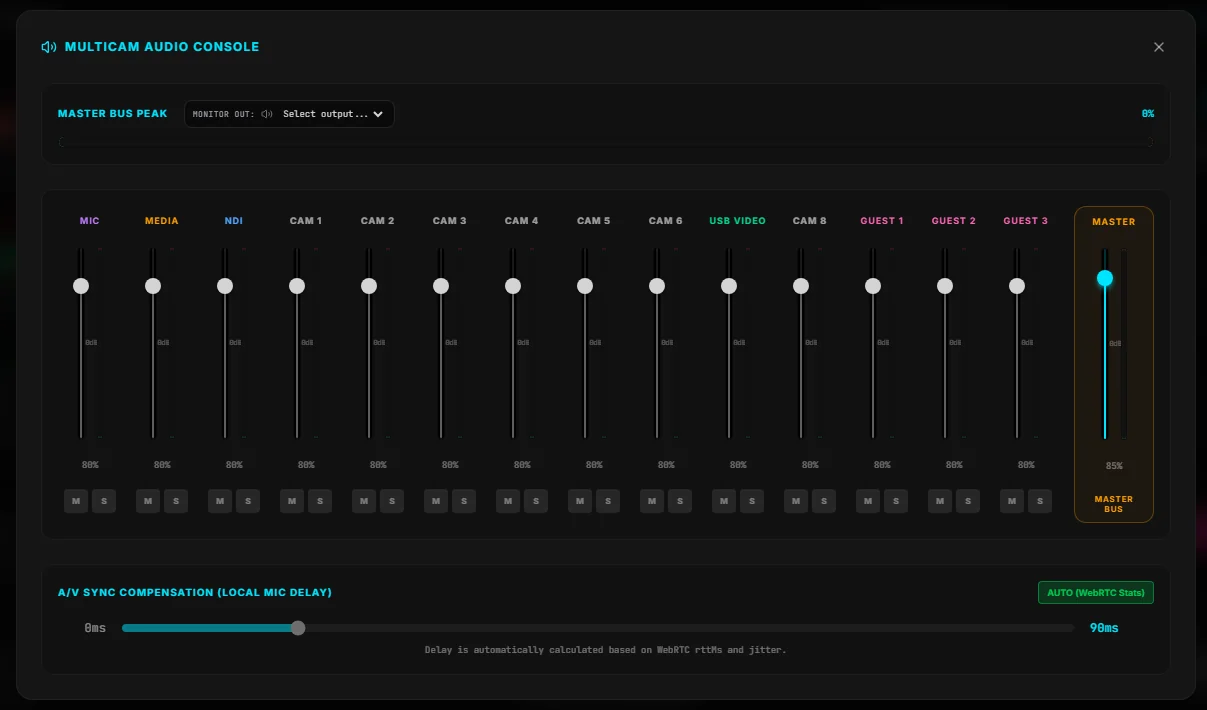Click the speaker icon beside the console title

(x=49, y=47)
